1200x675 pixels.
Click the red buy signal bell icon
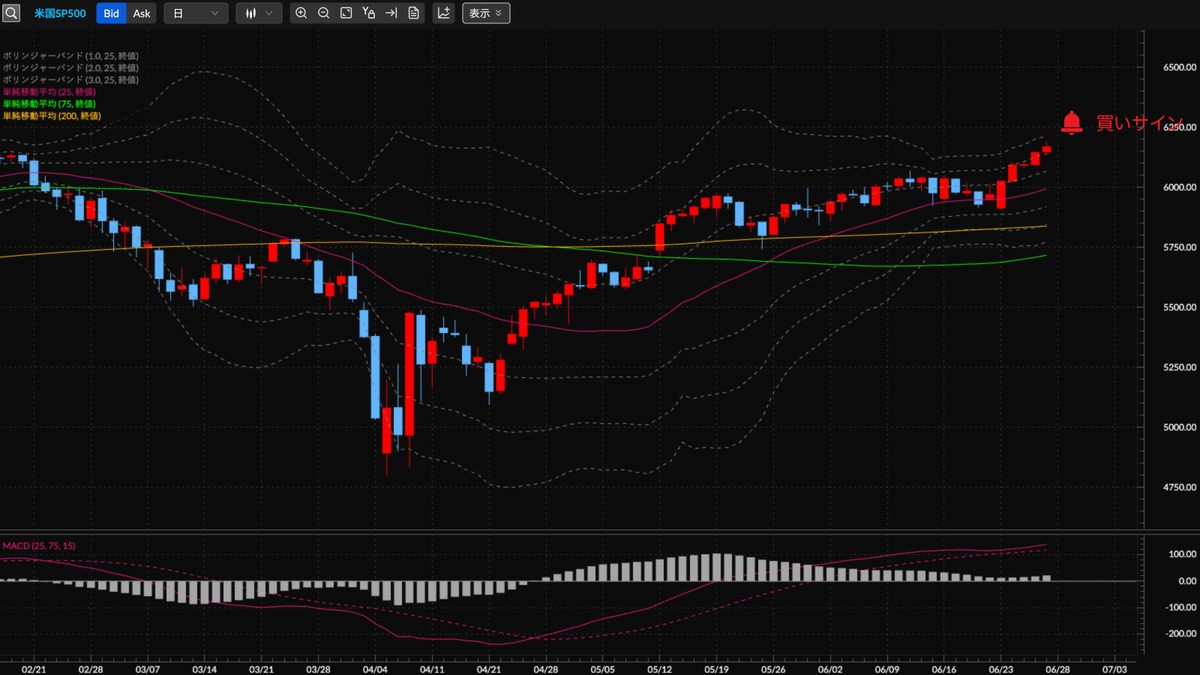[x=1071, y=123]
